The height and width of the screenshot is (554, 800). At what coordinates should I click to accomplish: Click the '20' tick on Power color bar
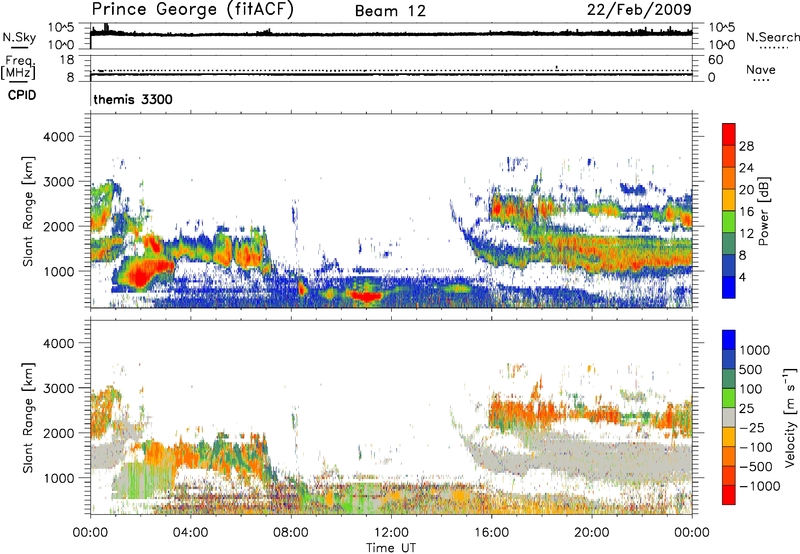(x=746, y=190)
